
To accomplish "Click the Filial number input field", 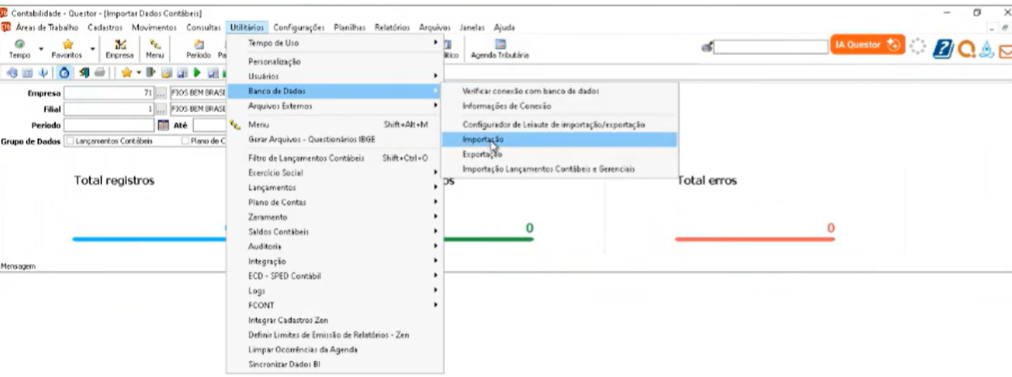I will click(109, 109).
